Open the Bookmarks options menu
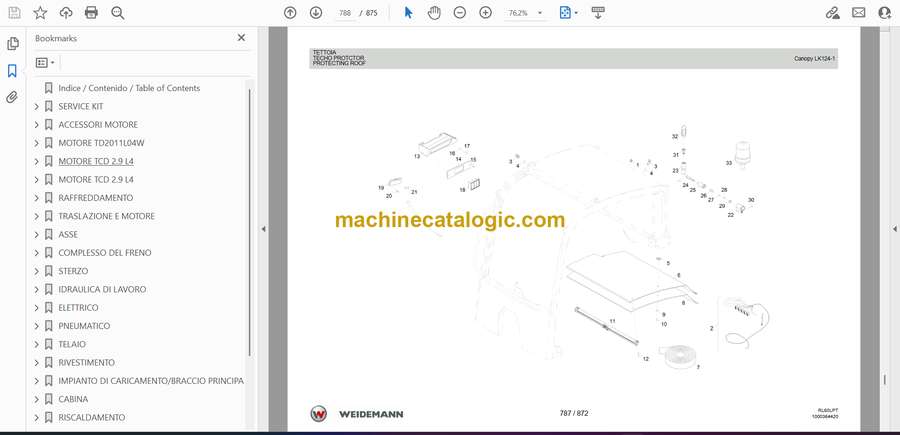Image resolution: width=900 pixels, height=435 pixels. pyautogui.click(x=45, y=63)
